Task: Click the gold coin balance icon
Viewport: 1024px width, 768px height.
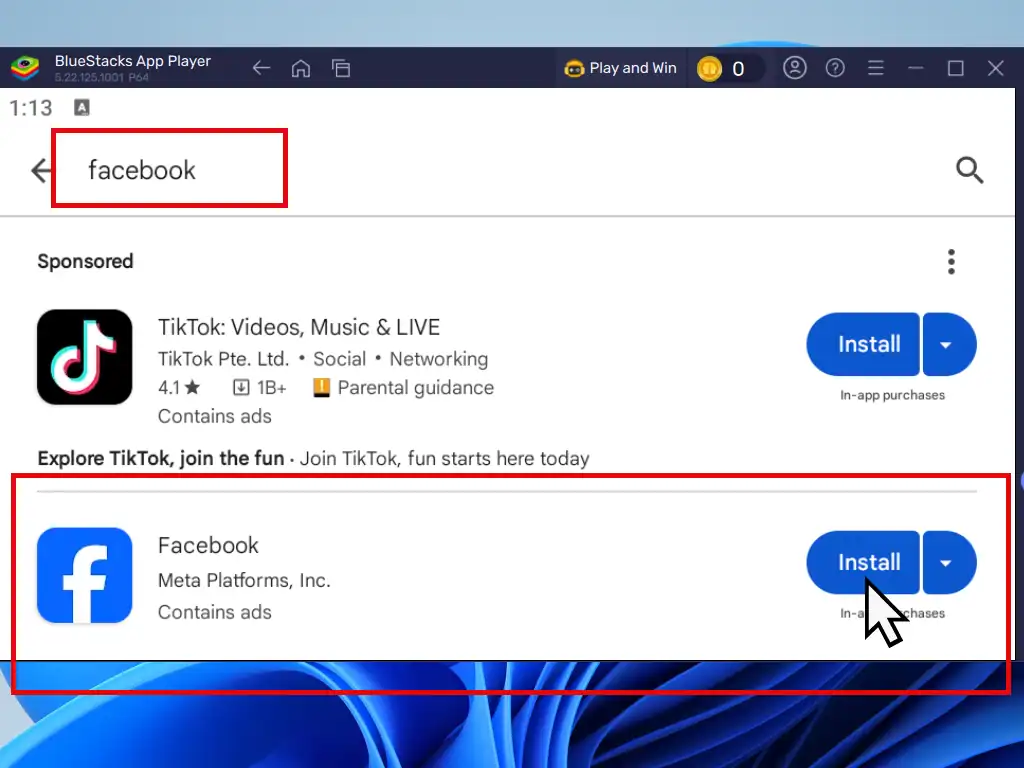Action: click(709, 69)
